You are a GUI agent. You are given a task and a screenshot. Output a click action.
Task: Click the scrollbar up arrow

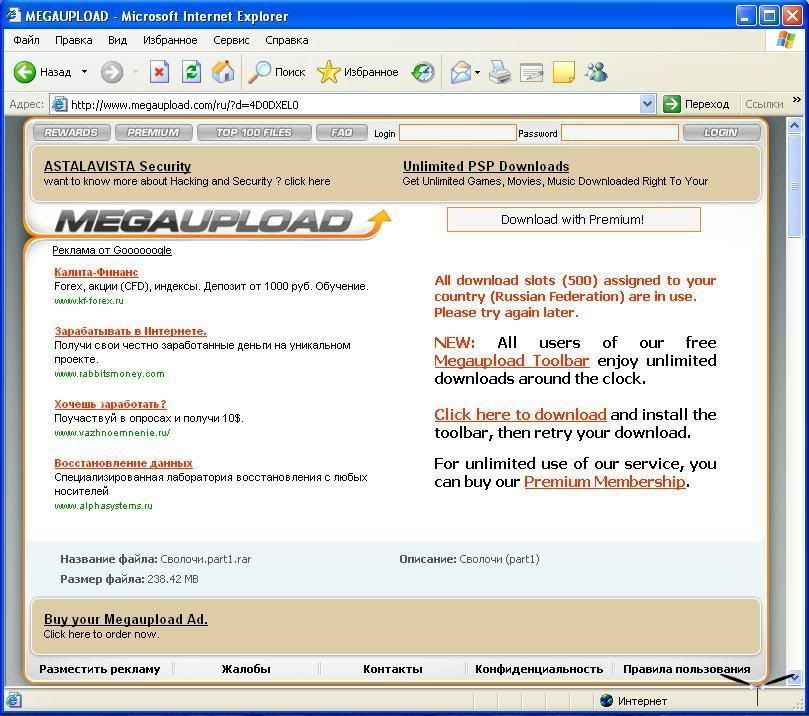[x=795, y=125]
